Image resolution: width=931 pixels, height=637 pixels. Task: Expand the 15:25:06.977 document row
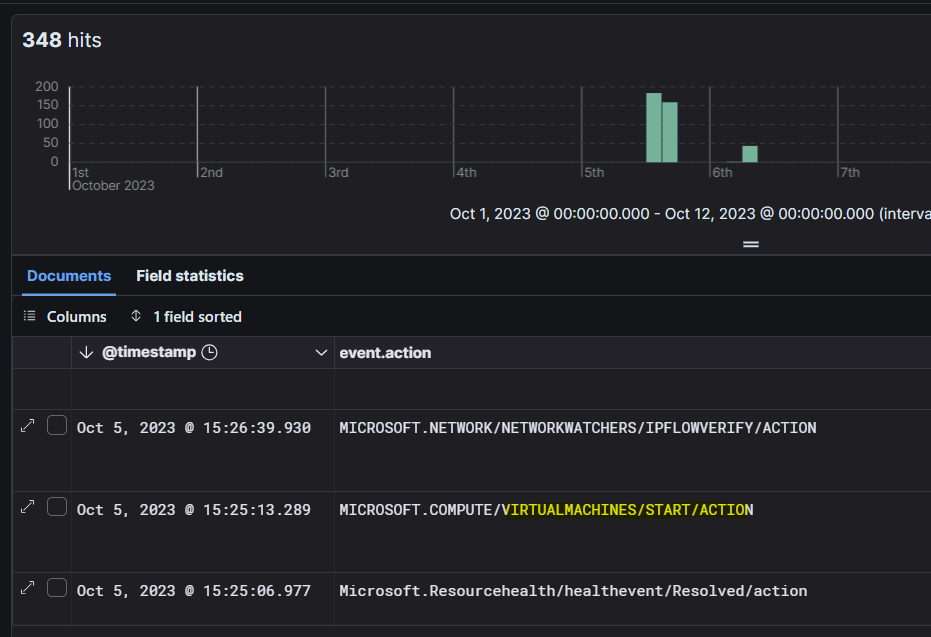pos(28,589)
